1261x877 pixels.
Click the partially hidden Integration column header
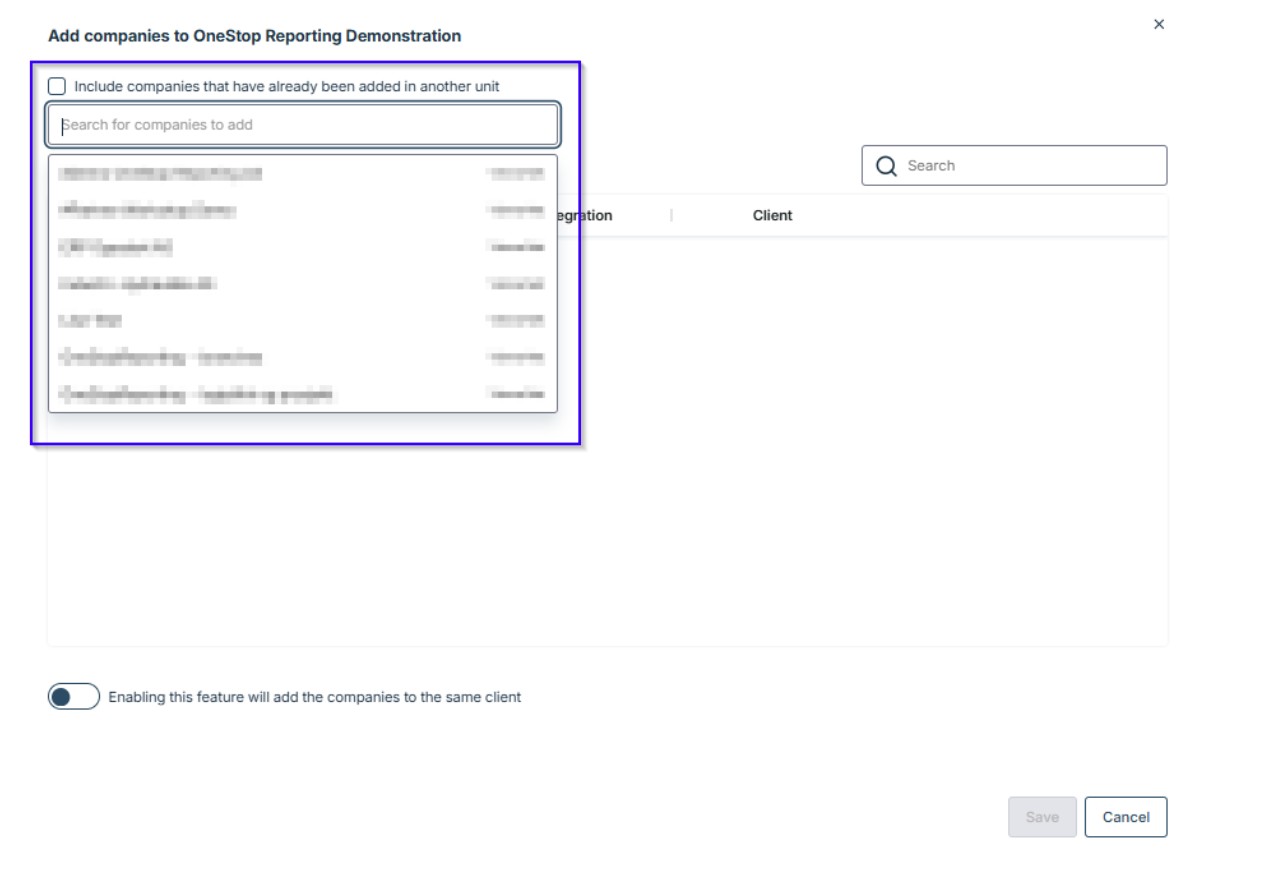click(x=586, y=216)
